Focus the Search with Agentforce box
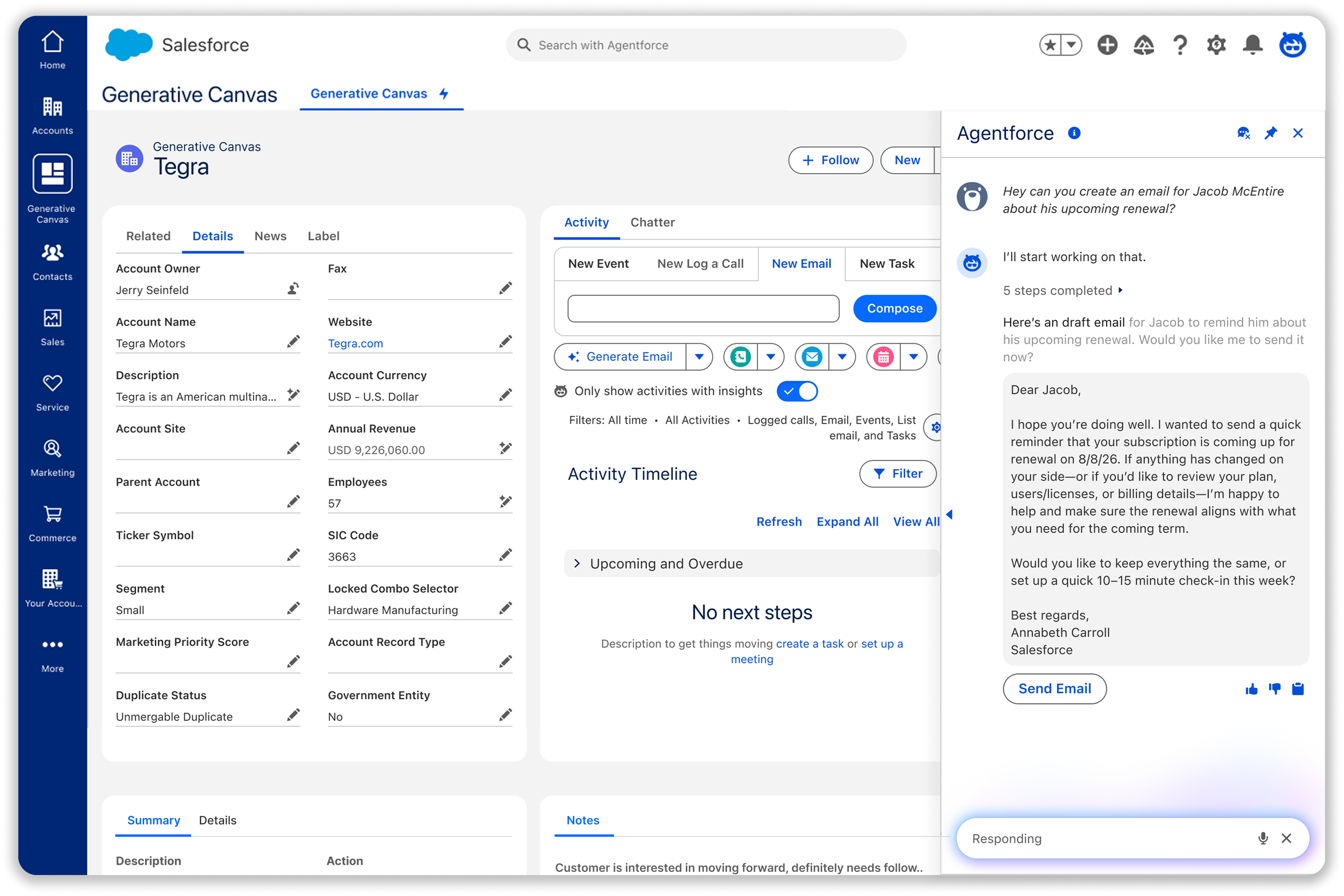Viewport: 1344px width, 896px height. [x=706, y=45]
